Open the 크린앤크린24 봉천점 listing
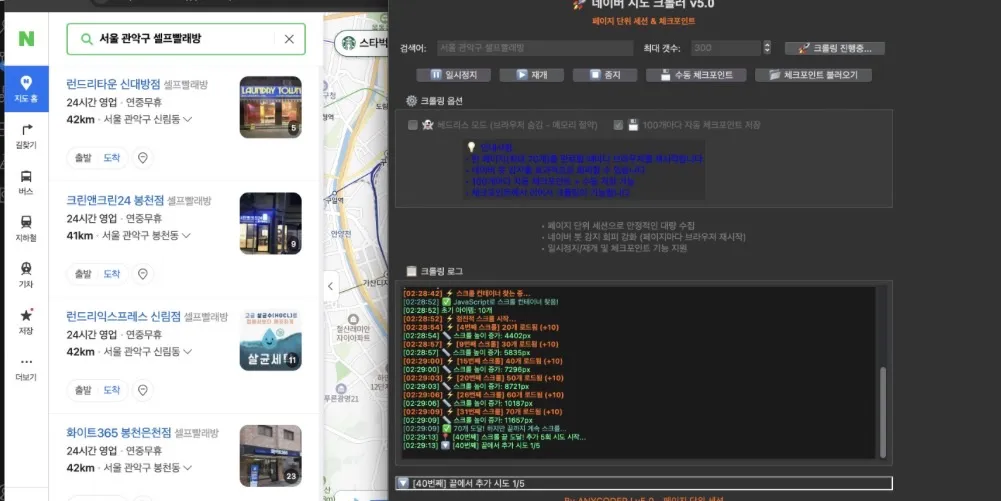 coord(115,200)
